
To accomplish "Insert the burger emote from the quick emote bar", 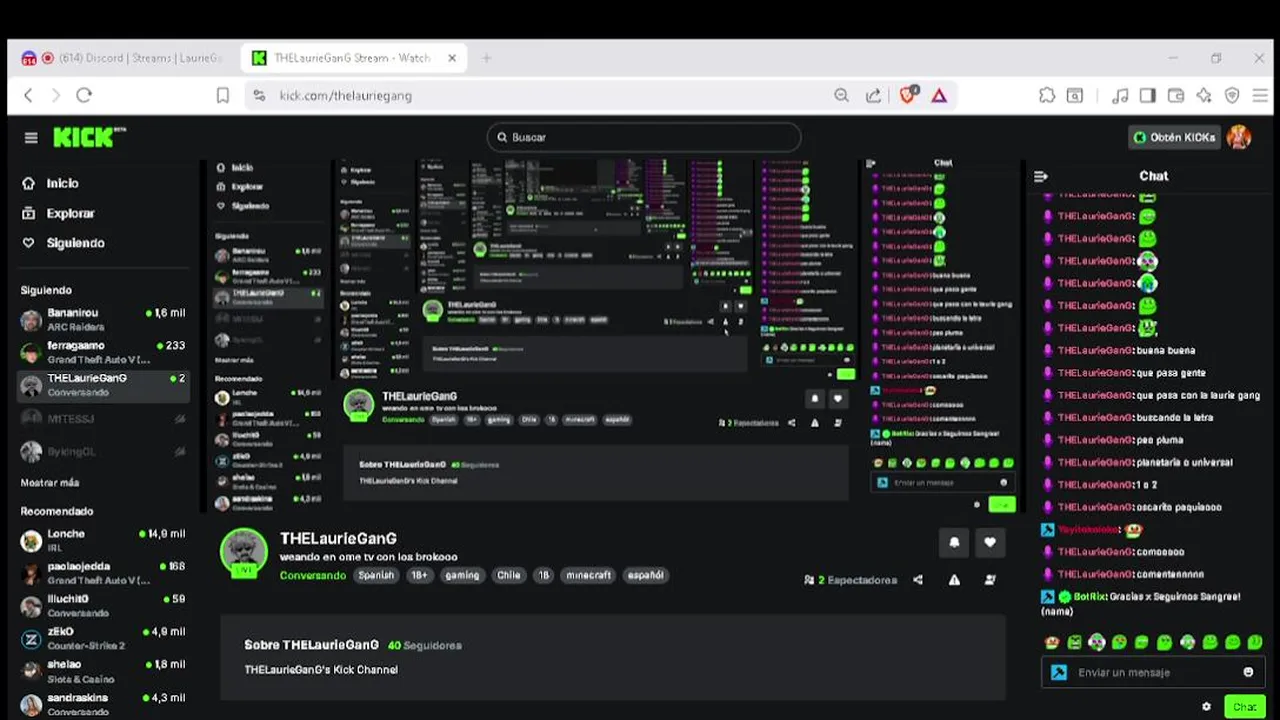I will [1052, 643].
